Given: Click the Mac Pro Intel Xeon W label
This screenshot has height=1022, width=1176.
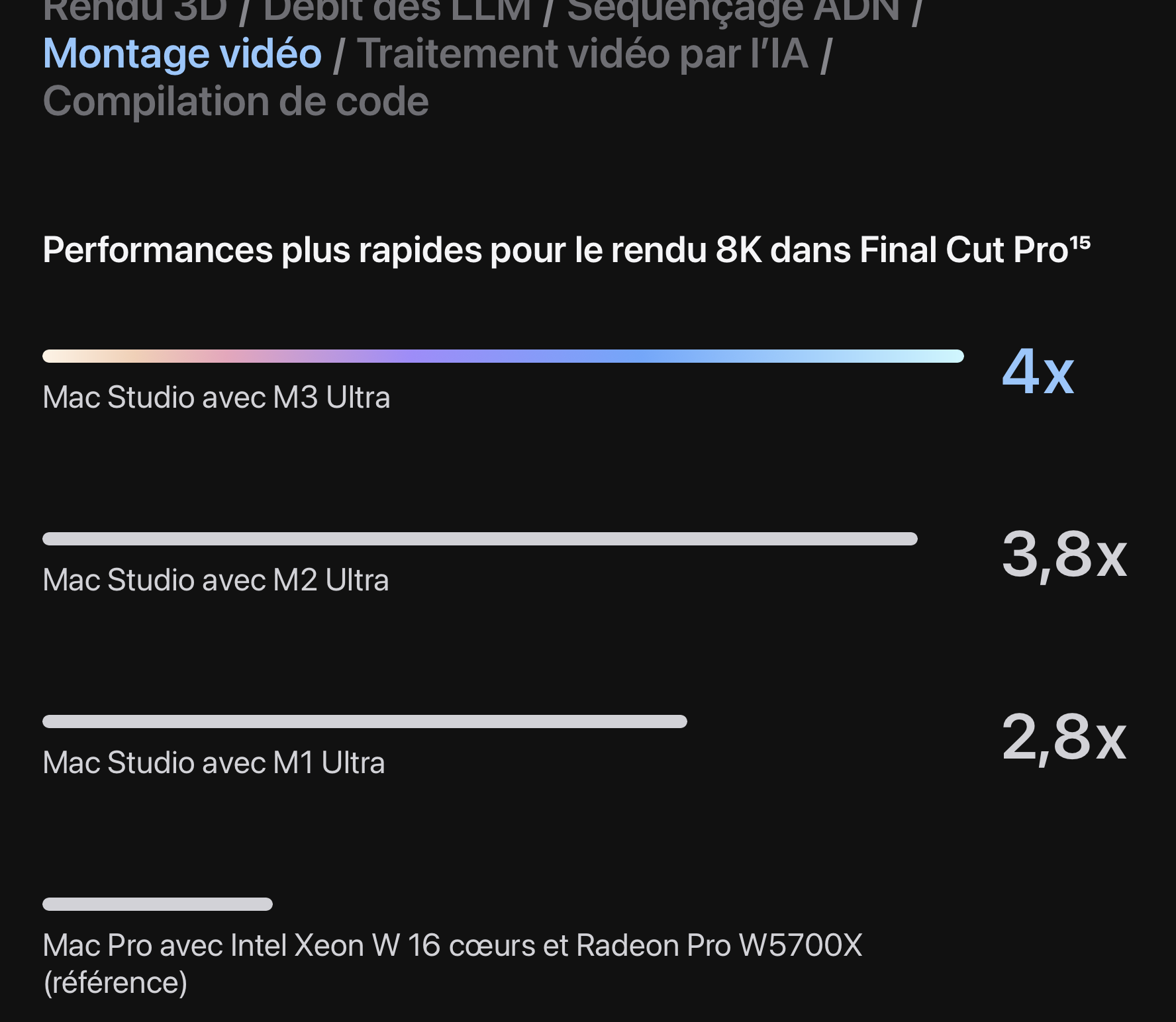Looking at the screenshot, I should click(452, 946).
